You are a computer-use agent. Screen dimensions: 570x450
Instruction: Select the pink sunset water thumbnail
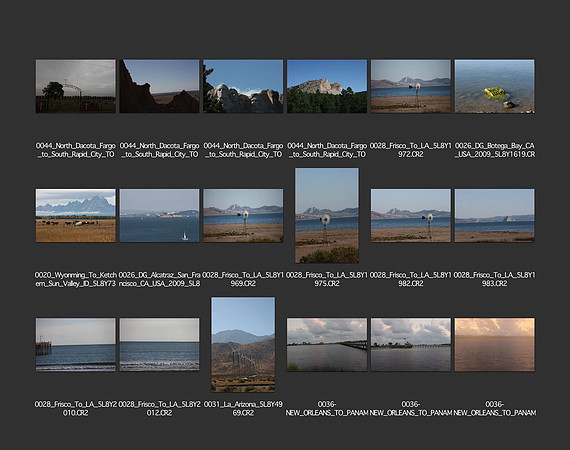tap(494, 345)
